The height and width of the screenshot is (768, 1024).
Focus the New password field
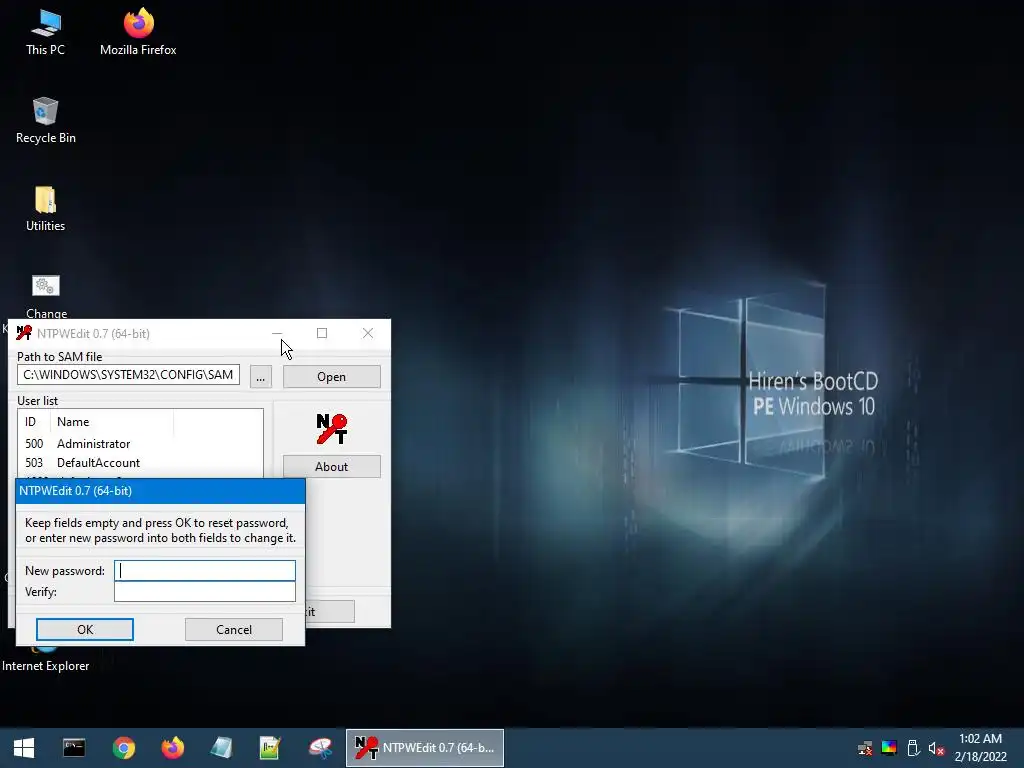(205, 570)
